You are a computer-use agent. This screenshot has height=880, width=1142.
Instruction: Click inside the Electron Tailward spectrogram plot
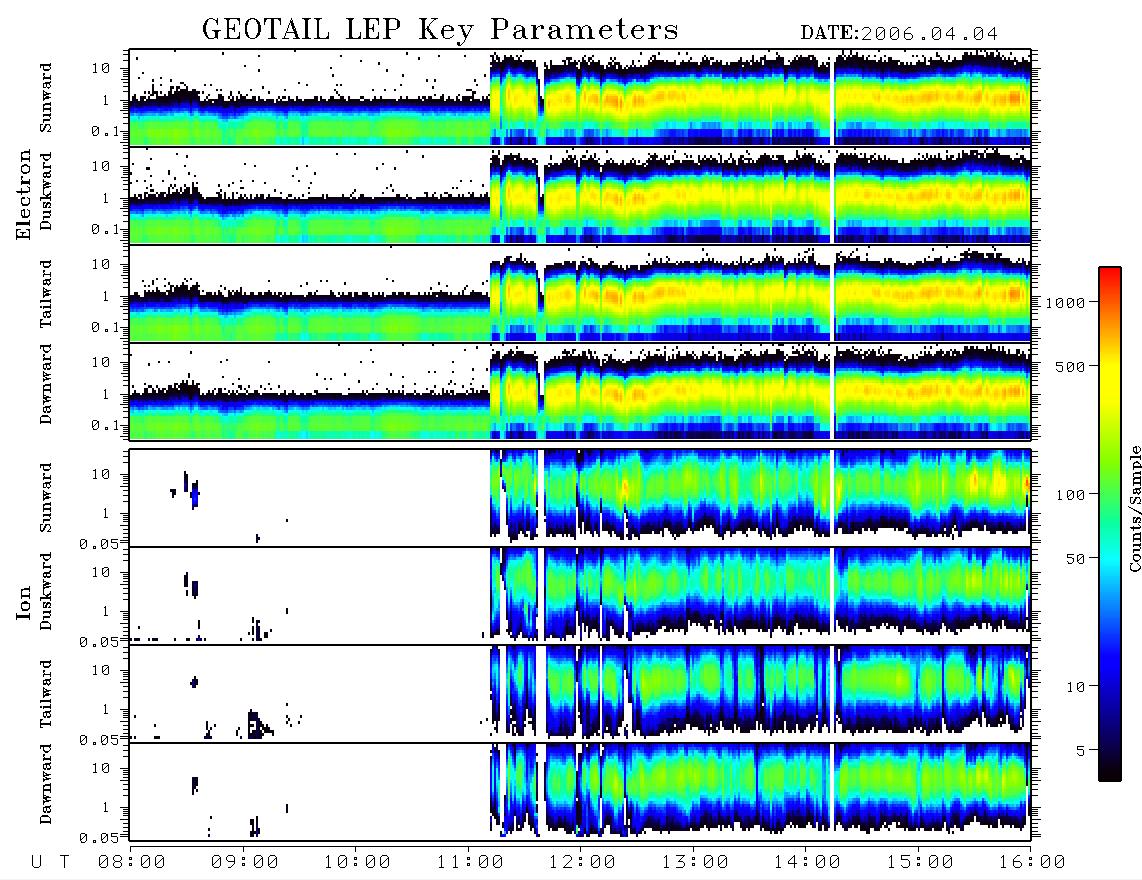(x=580, y=294)
